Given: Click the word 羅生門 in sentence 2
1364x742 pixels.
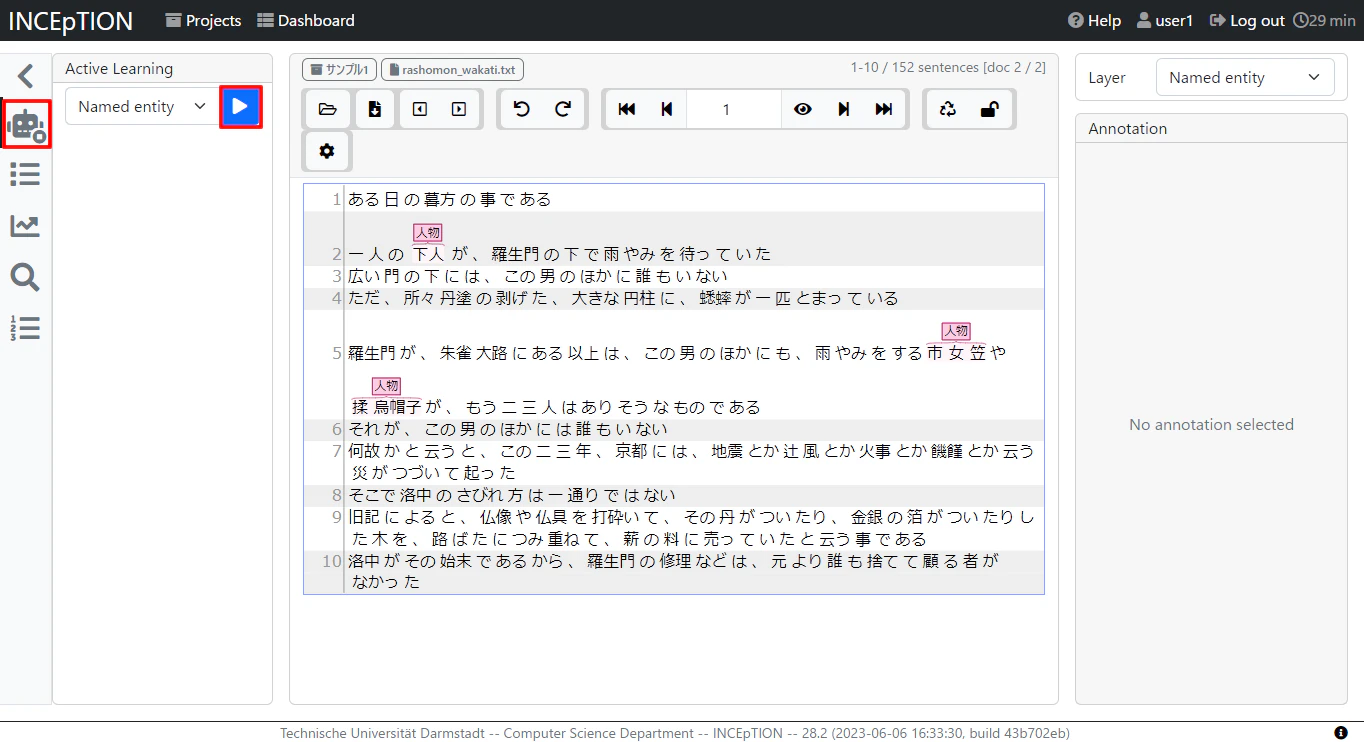Looking at the screenshot, I should [x=515, y=255].
